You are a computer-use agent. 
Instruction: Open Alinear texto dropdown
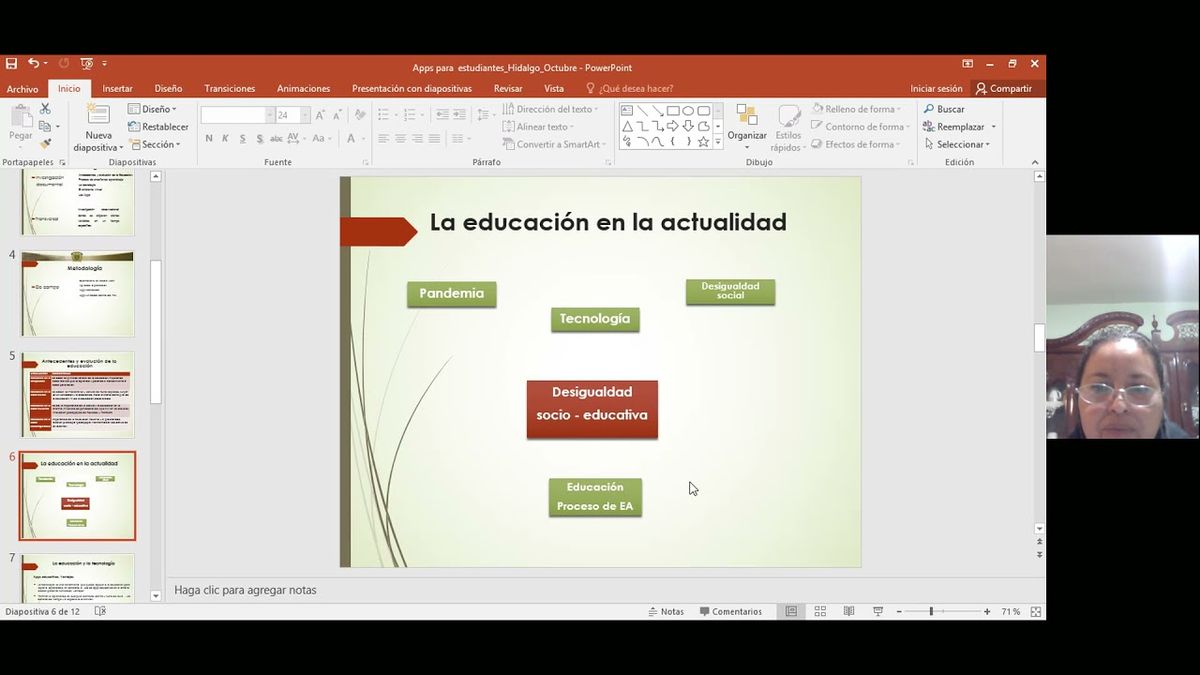(539, 126)
